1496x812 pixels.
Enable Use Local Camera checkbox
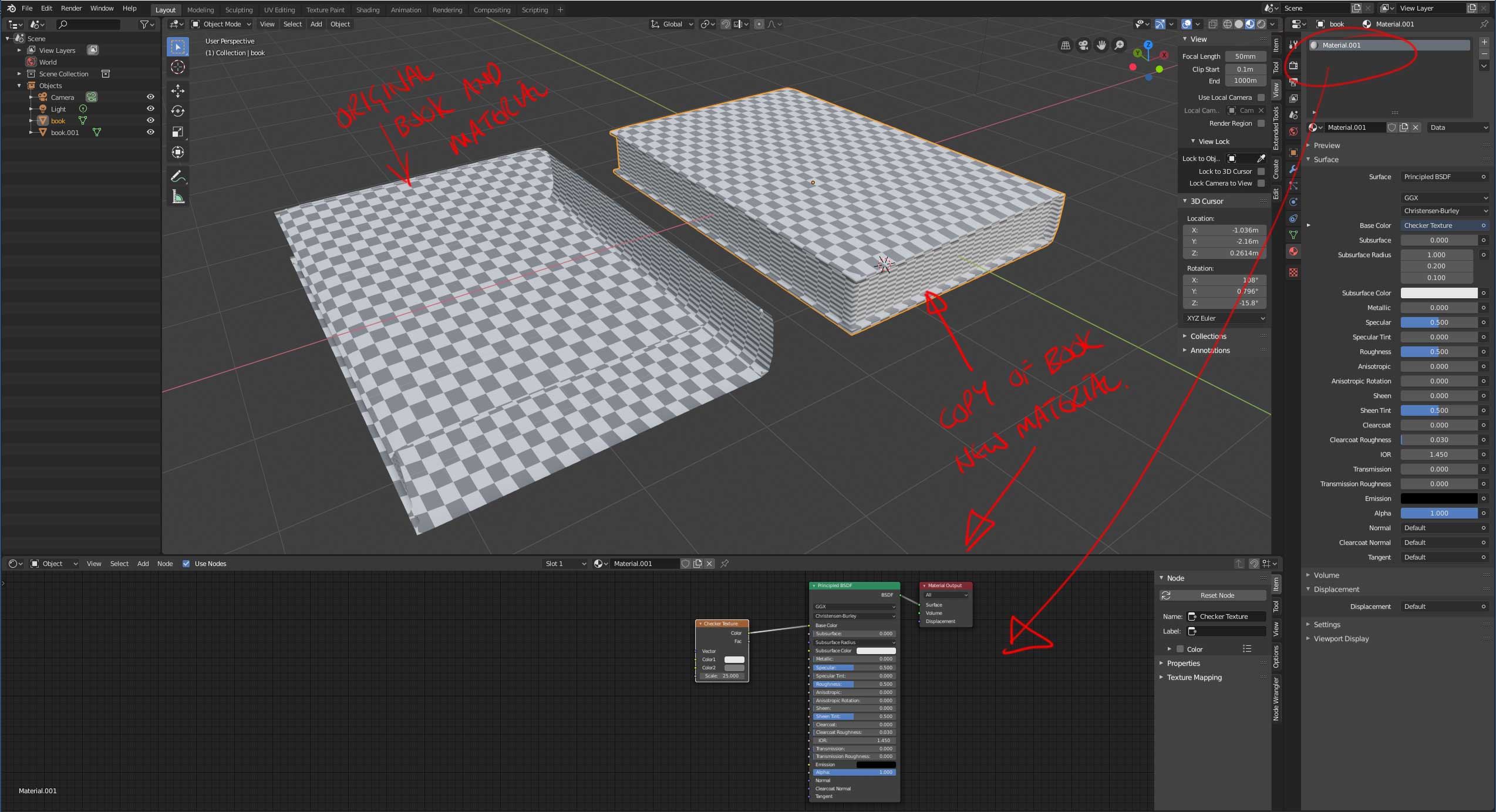tap(1261, 97)
